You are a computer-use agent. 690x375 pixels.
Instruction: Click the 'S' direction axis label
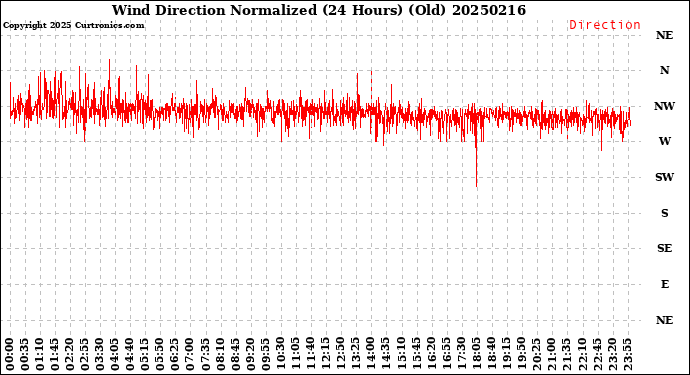[x=664, y=213]
